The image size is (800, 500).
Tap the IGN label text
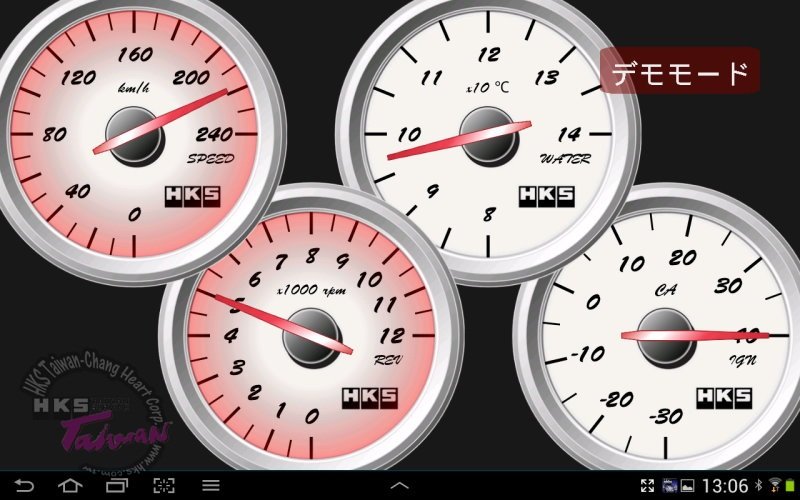pyautogui.click(x=742, y=361)
